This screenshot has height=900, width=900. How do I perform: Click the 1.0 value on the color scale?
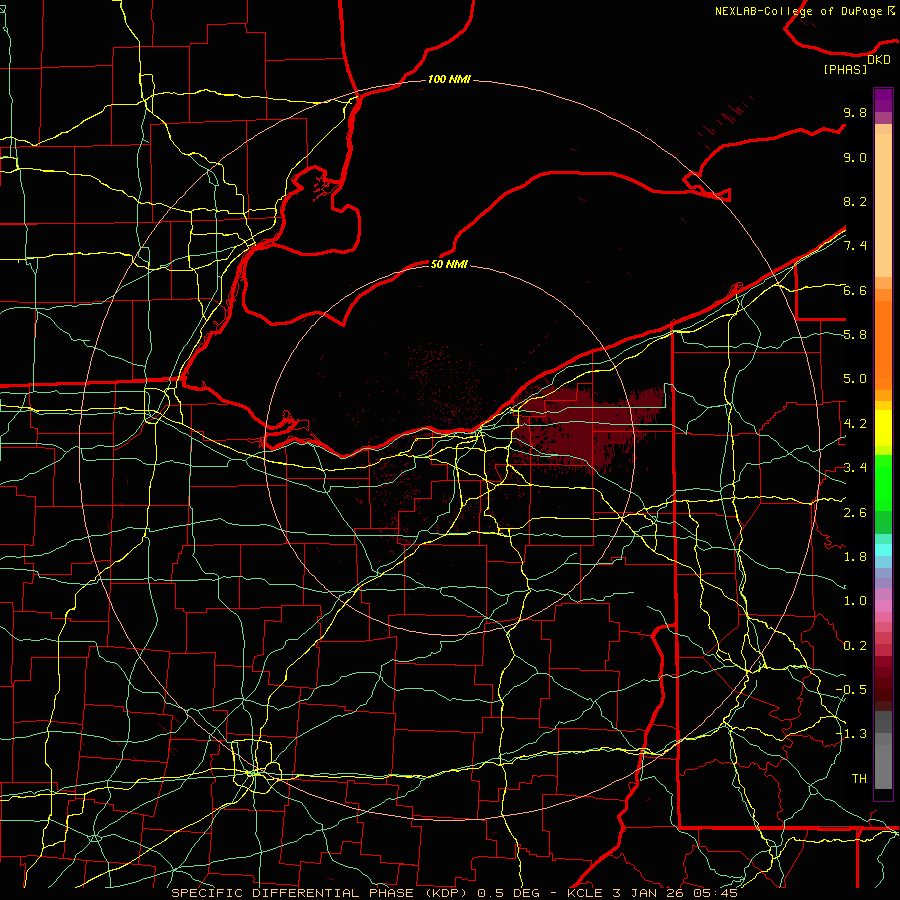855,601
